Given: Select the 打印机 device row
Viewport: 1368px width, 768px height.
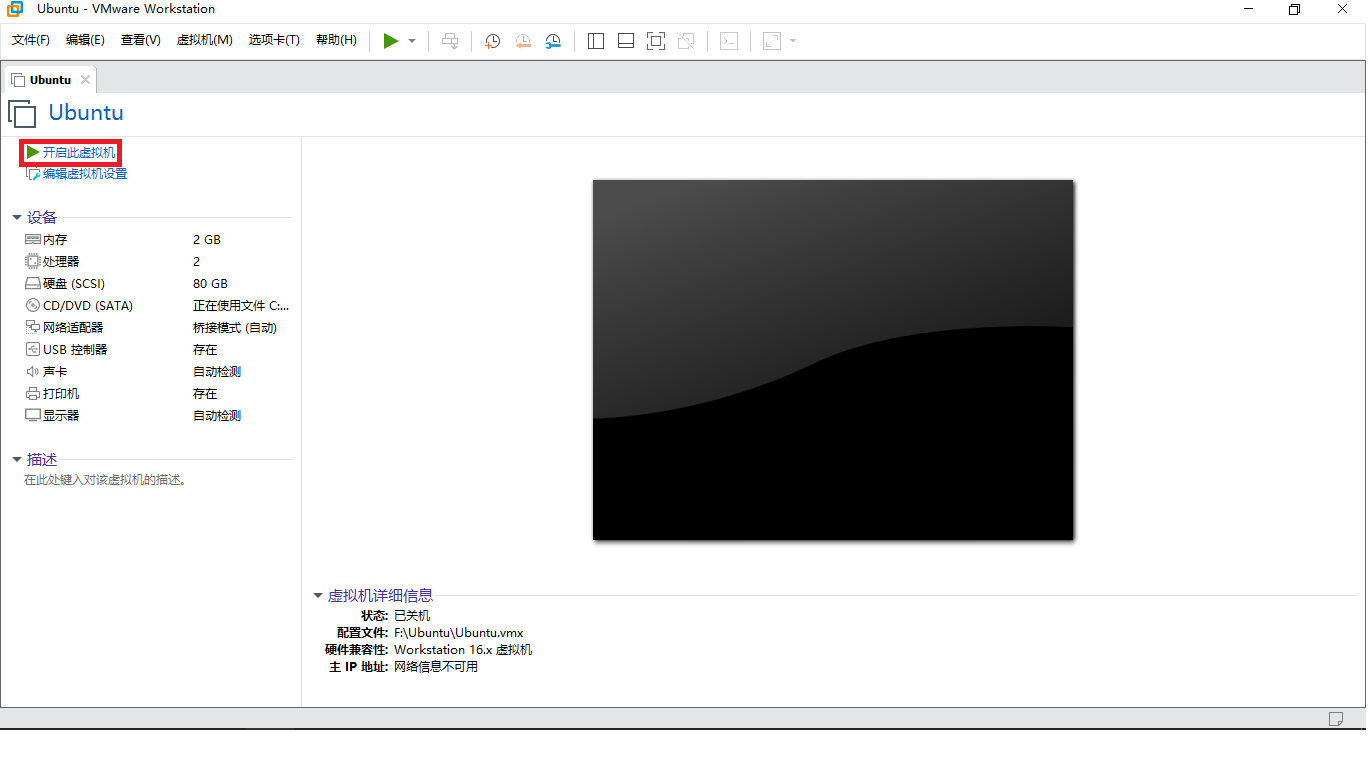Looking at the screenshot, I should pyautogui.click(x=158, y=394).
